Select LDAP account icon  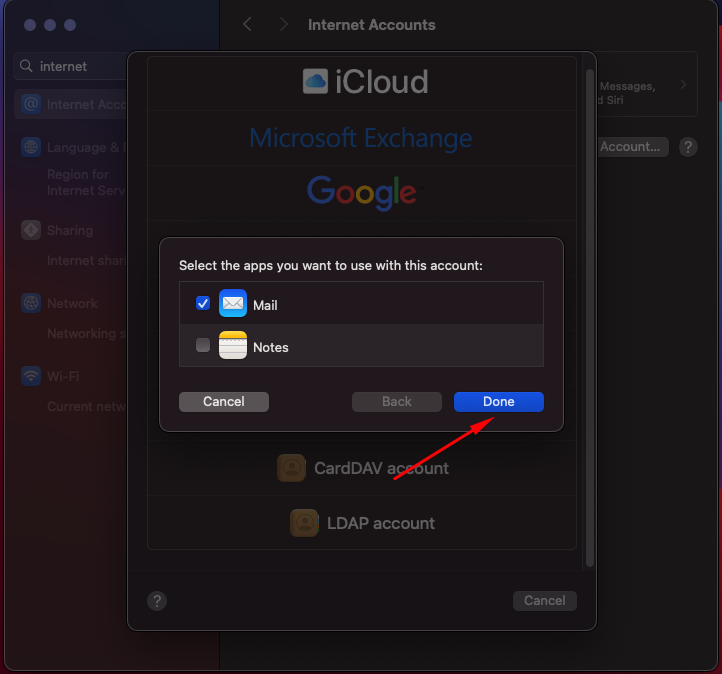tap(304, 523)
